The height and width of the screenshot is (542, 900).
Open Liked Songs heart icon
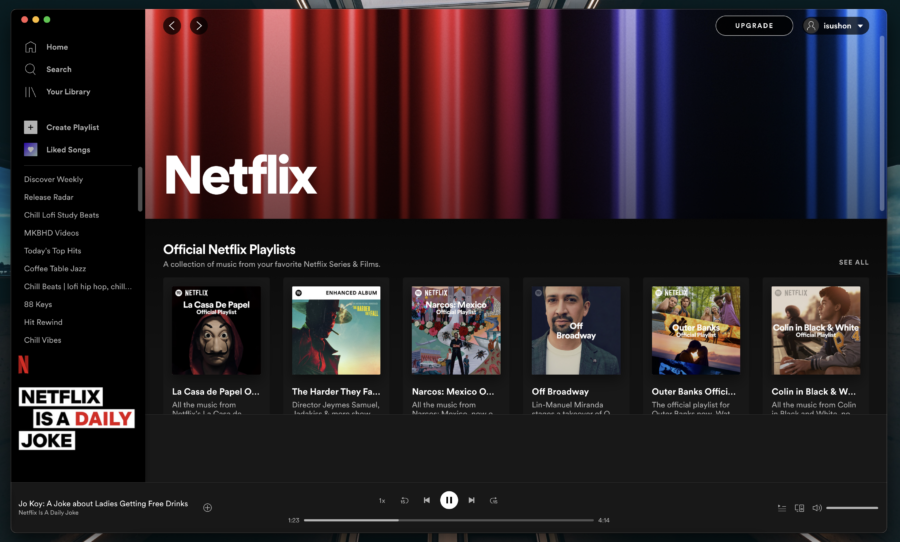point(30,150)
